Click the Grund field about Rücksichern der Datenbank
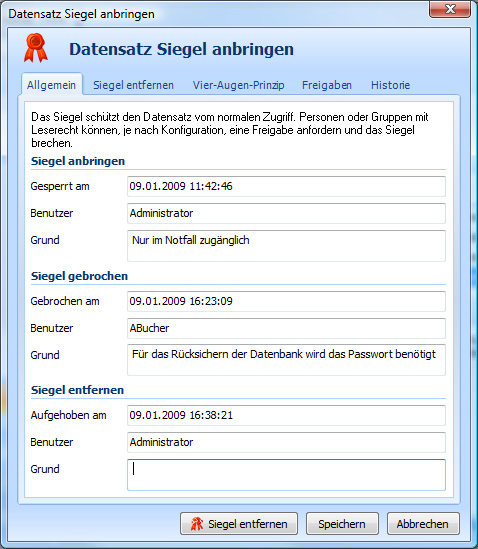Image resolution: width=478 pixels, height=549 pixels. [286, 360]
